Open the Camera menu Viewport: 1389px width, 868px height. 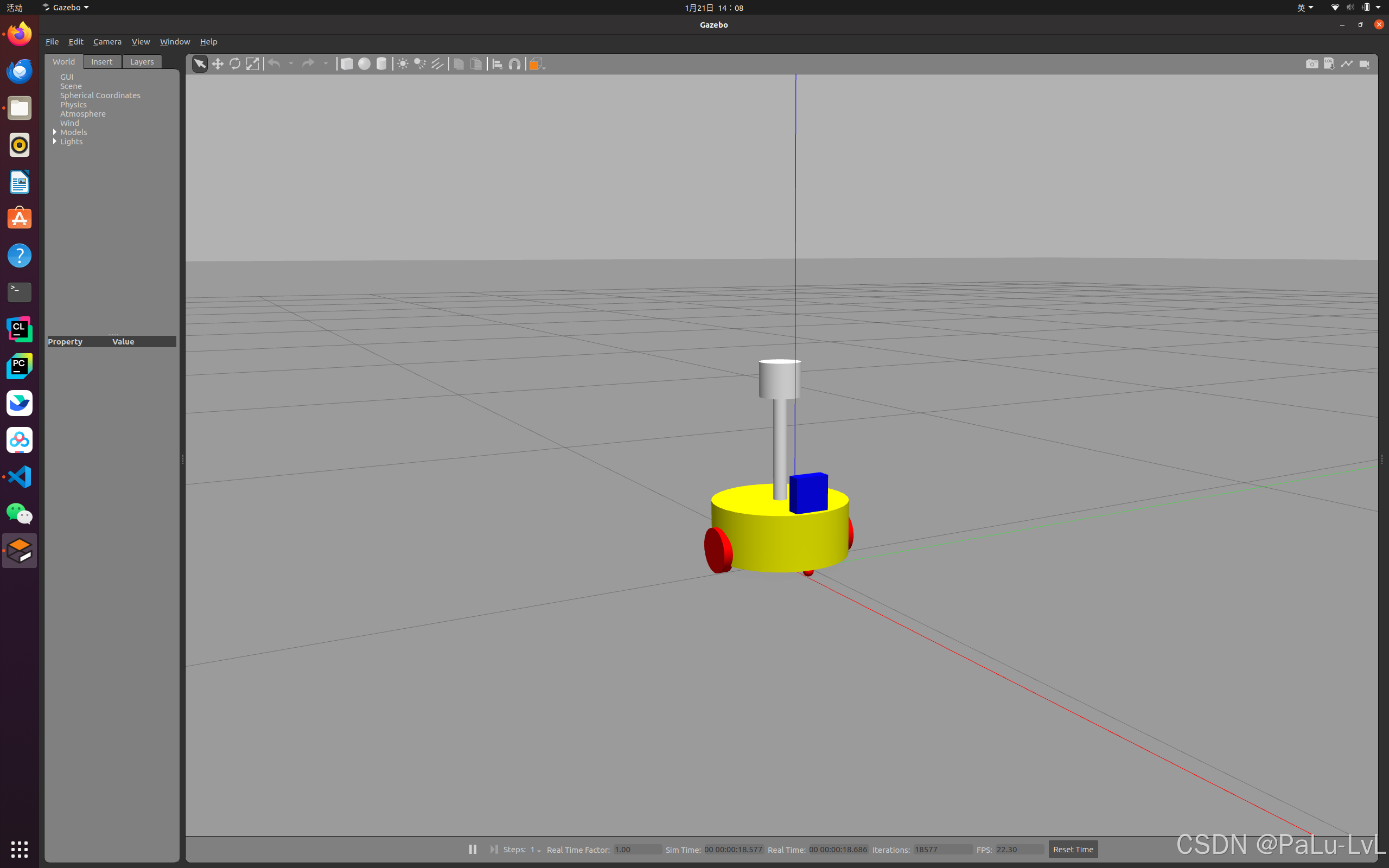pos(107,41)
